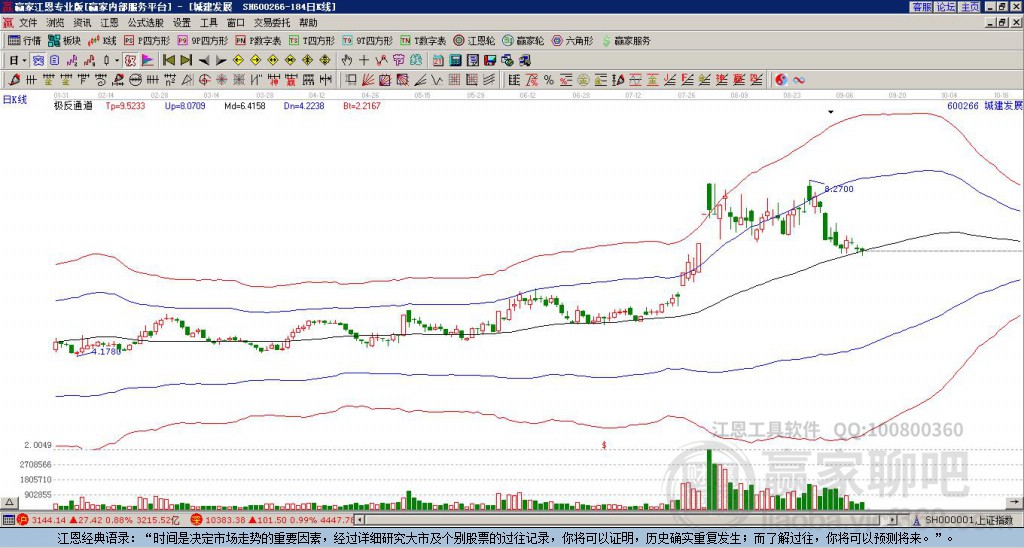Click the 4.1780 low price marker

click(x=106, y=351)
